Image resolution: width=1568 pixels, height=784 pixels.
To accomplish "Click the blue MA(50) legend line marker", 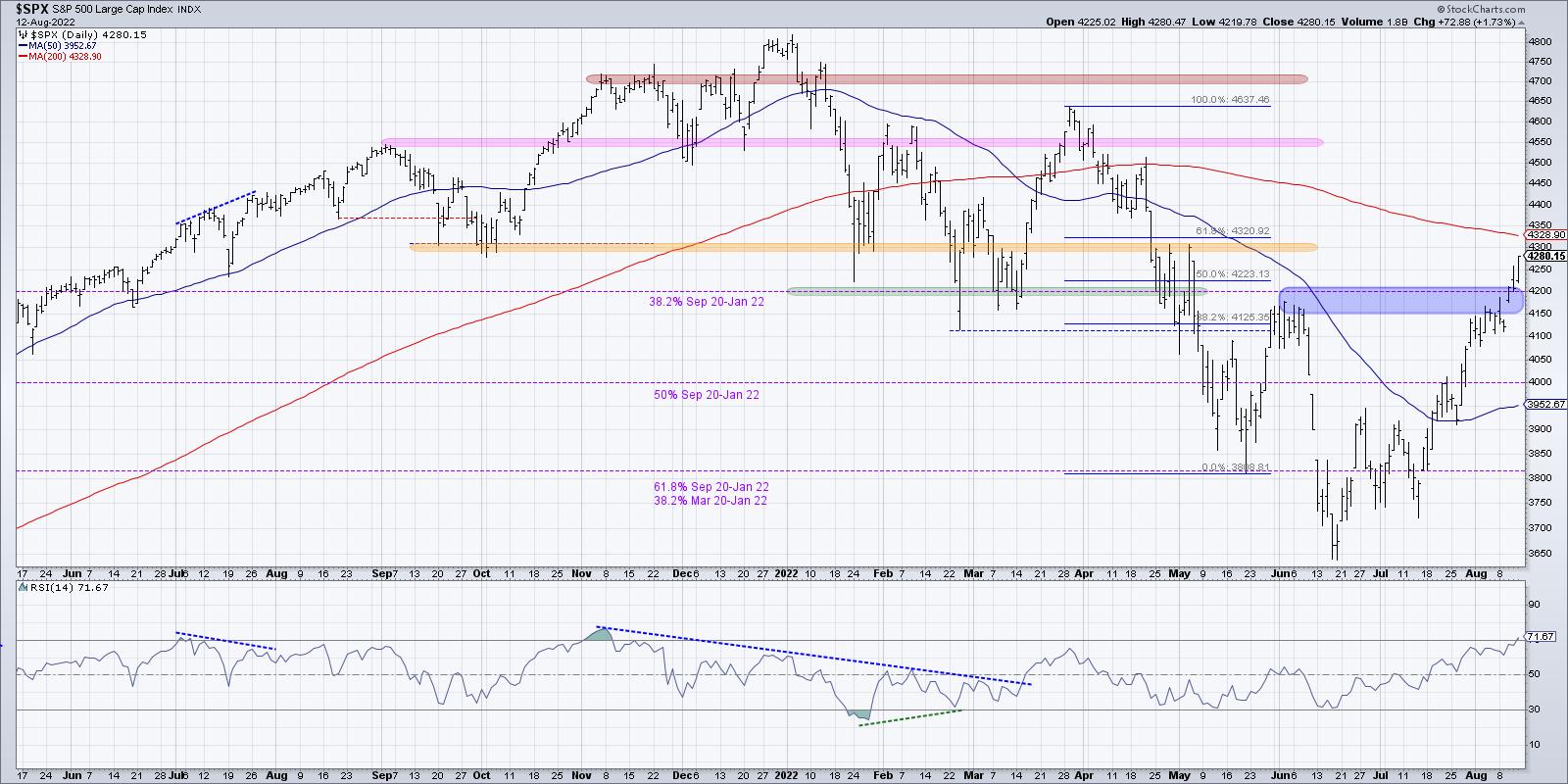I will (24, 45).
